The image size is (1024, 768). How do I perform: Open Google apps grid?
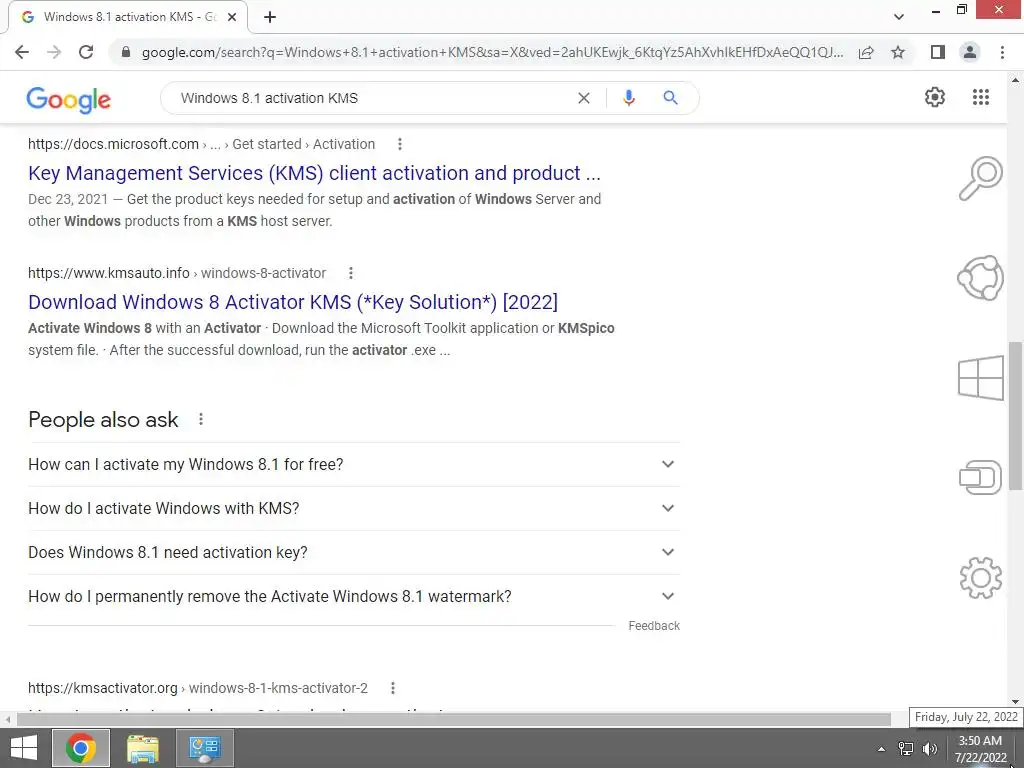pos(981,97)
